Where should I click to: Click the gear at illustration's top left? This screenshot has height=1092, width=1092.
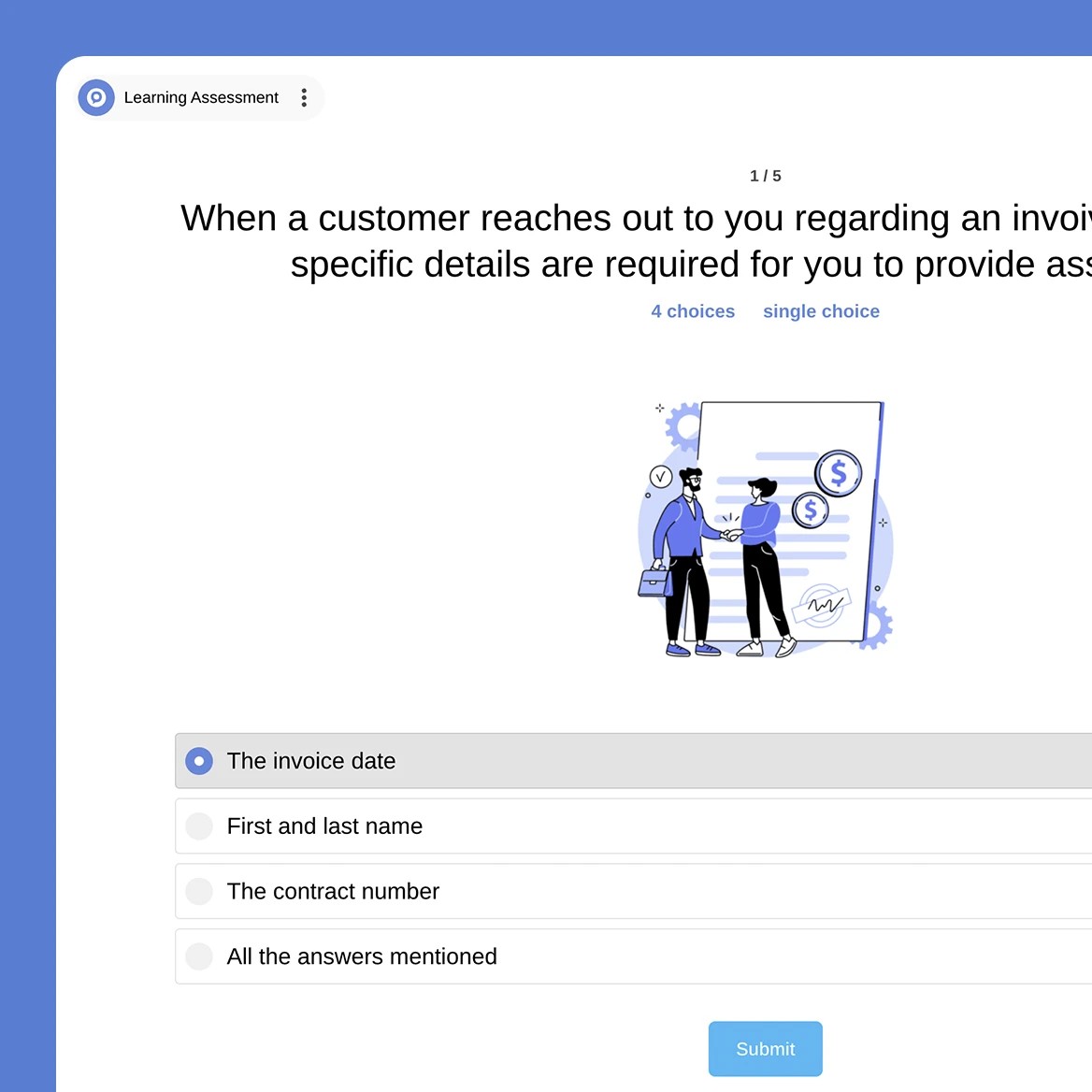click(x=684, y=425)
